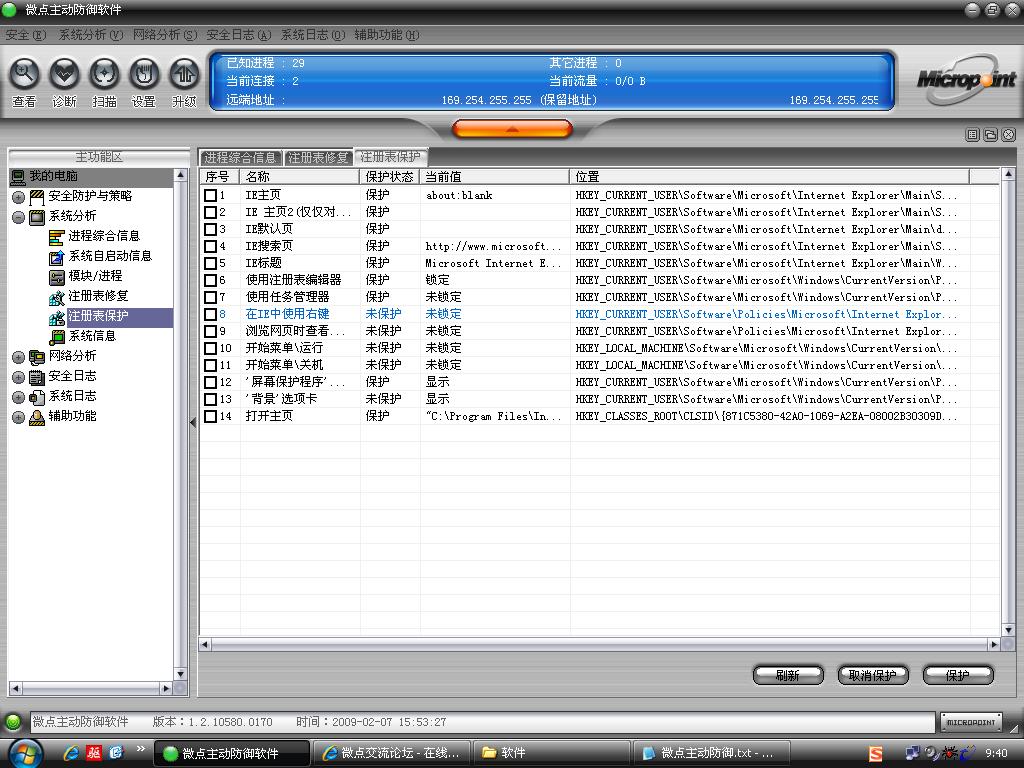Collapse the 系统分析 tree node
This screenshot has height=768, width=1024.
18,217
